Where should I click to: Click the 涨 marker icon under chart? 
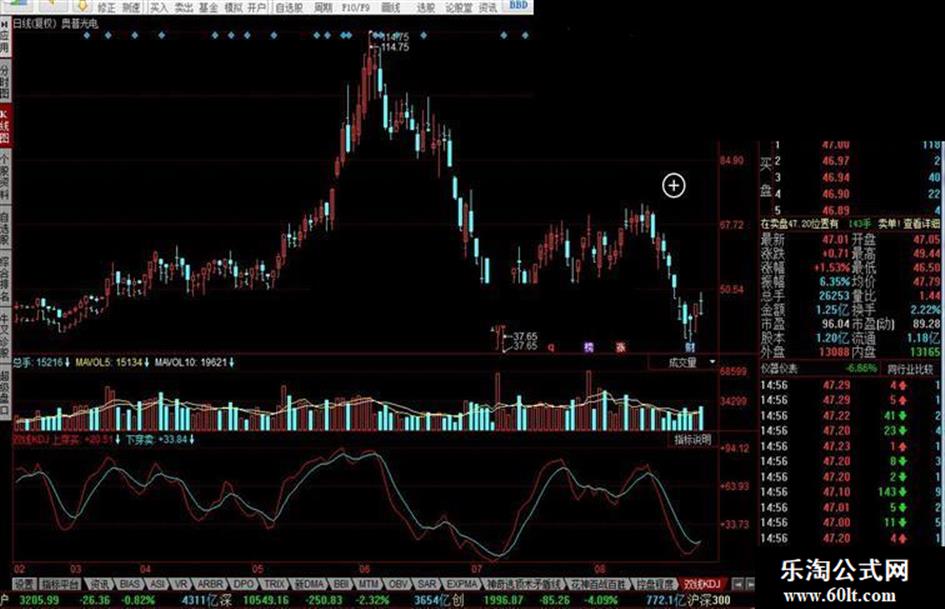621,347
